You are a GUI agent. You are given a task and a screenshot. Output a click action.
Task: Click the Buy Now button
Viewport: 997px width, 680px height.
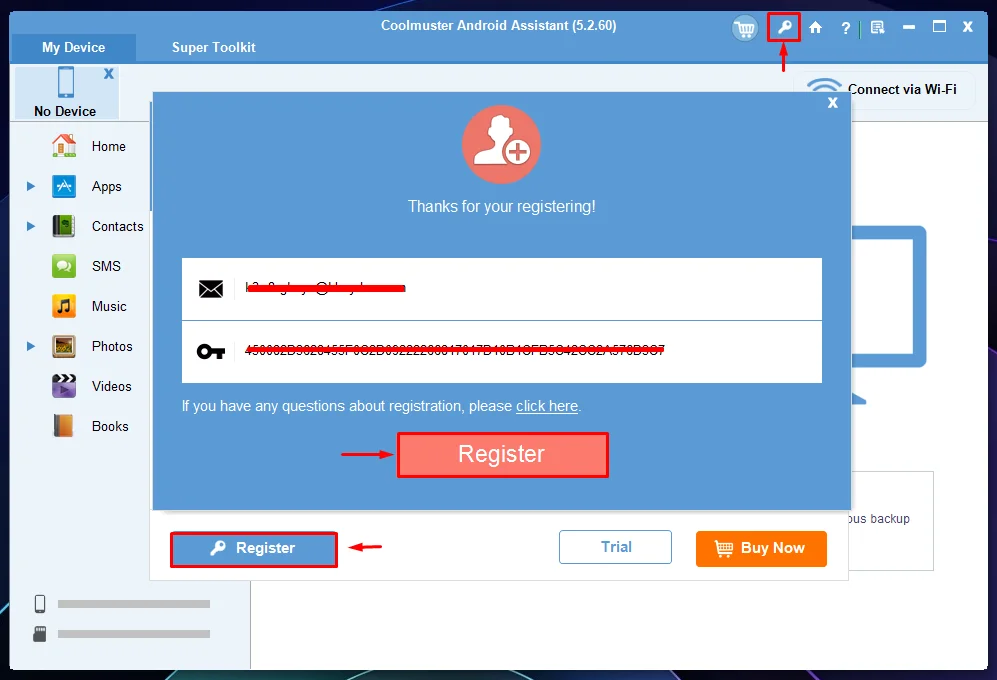pyautogui.click(x=761, y=548)
